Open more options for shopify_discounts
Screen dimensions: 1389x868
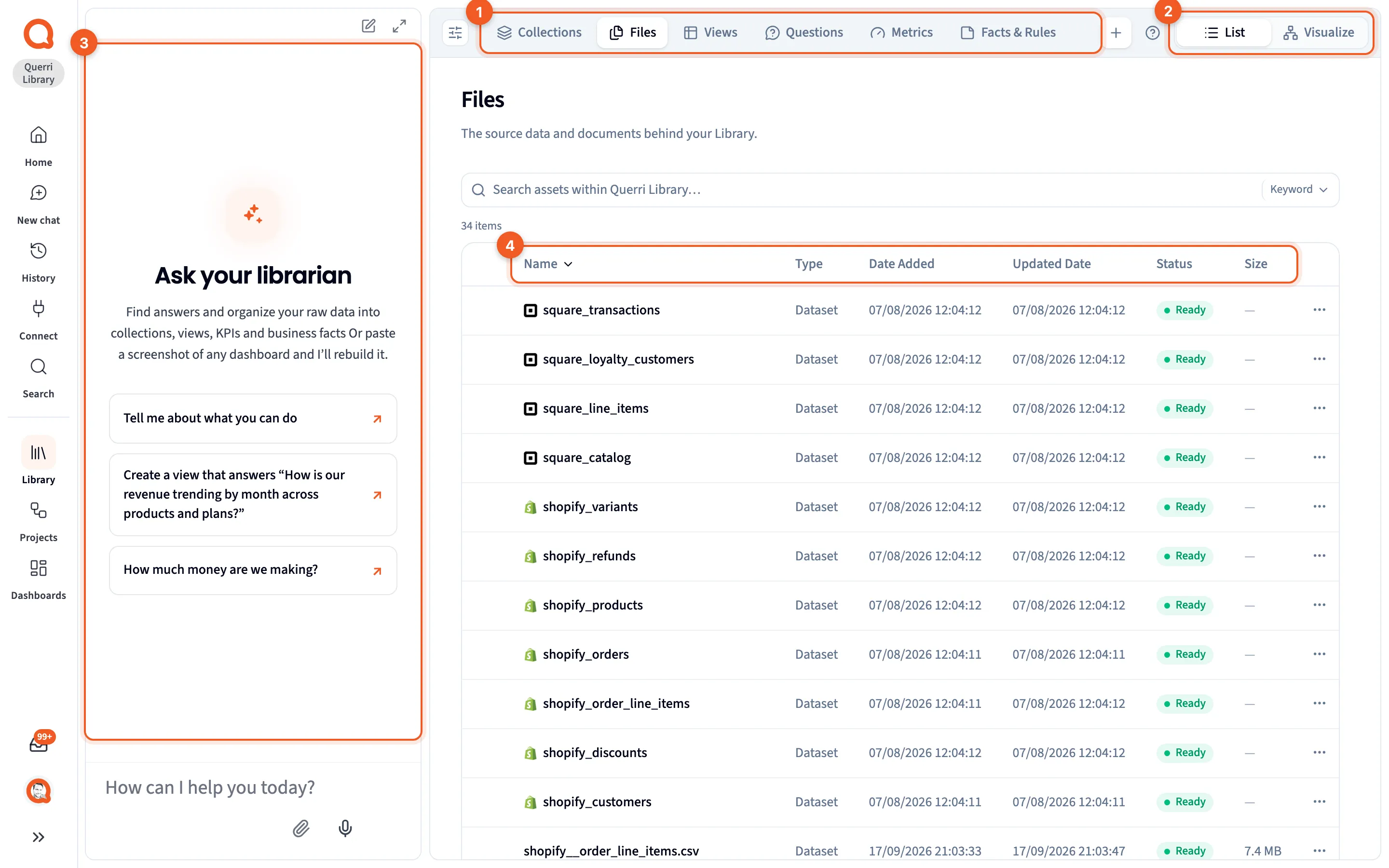click(1319, 753)
